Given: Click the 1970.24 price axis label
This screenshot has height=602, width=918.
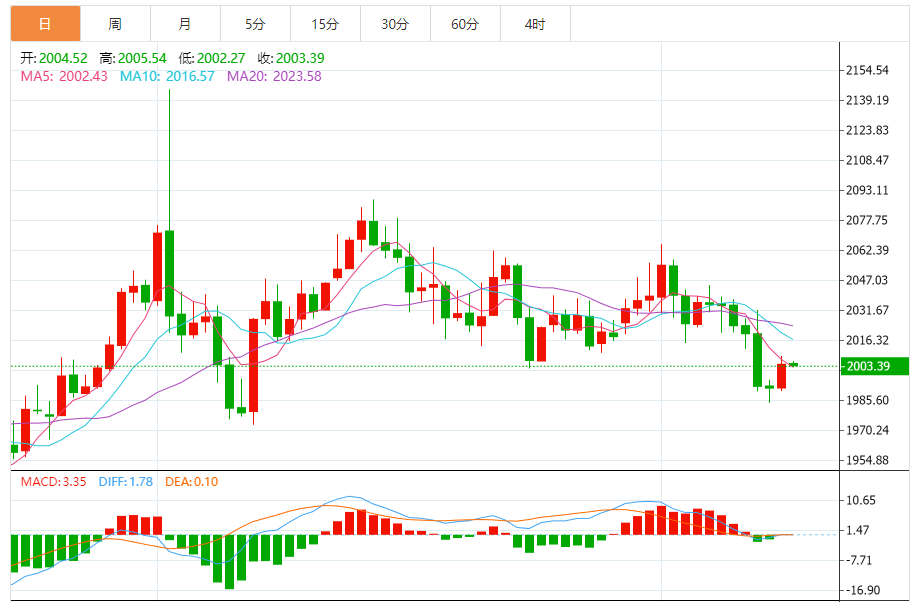Looking at the screenshot, I should pyautogui.click(x=867, y=430).
